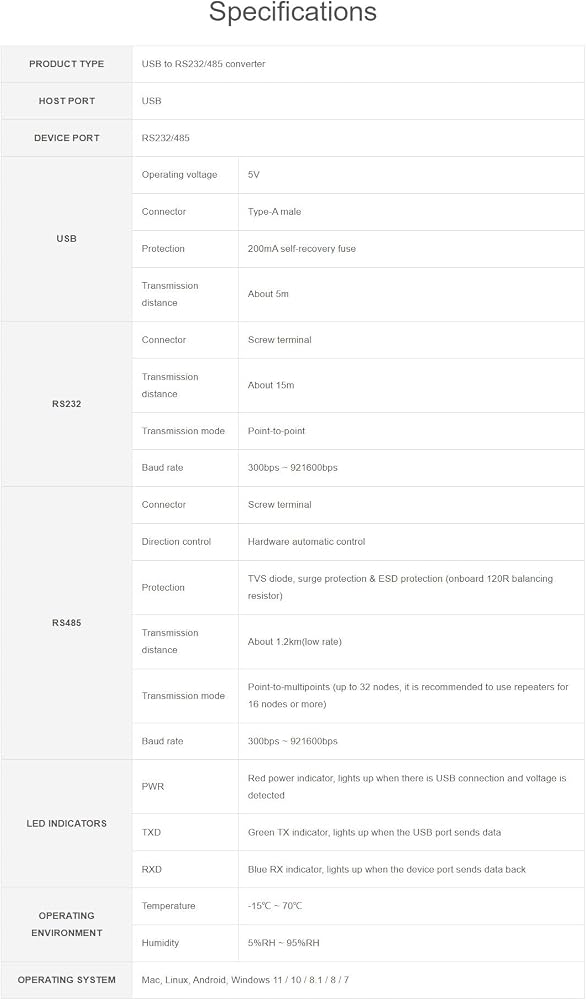Click the Type-A male connector value
This screenshot has width=586, height=1000.
tap(274, 212)
